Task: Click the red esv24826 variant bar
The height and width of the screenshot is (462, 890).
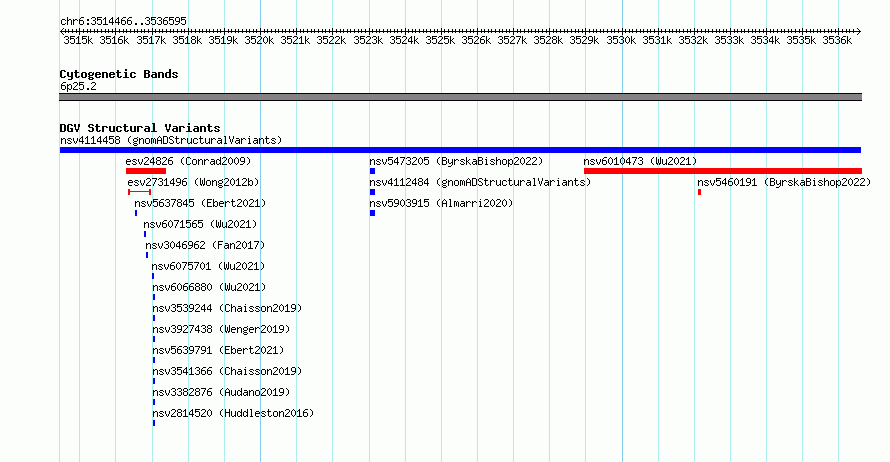Action: (146, 171)
